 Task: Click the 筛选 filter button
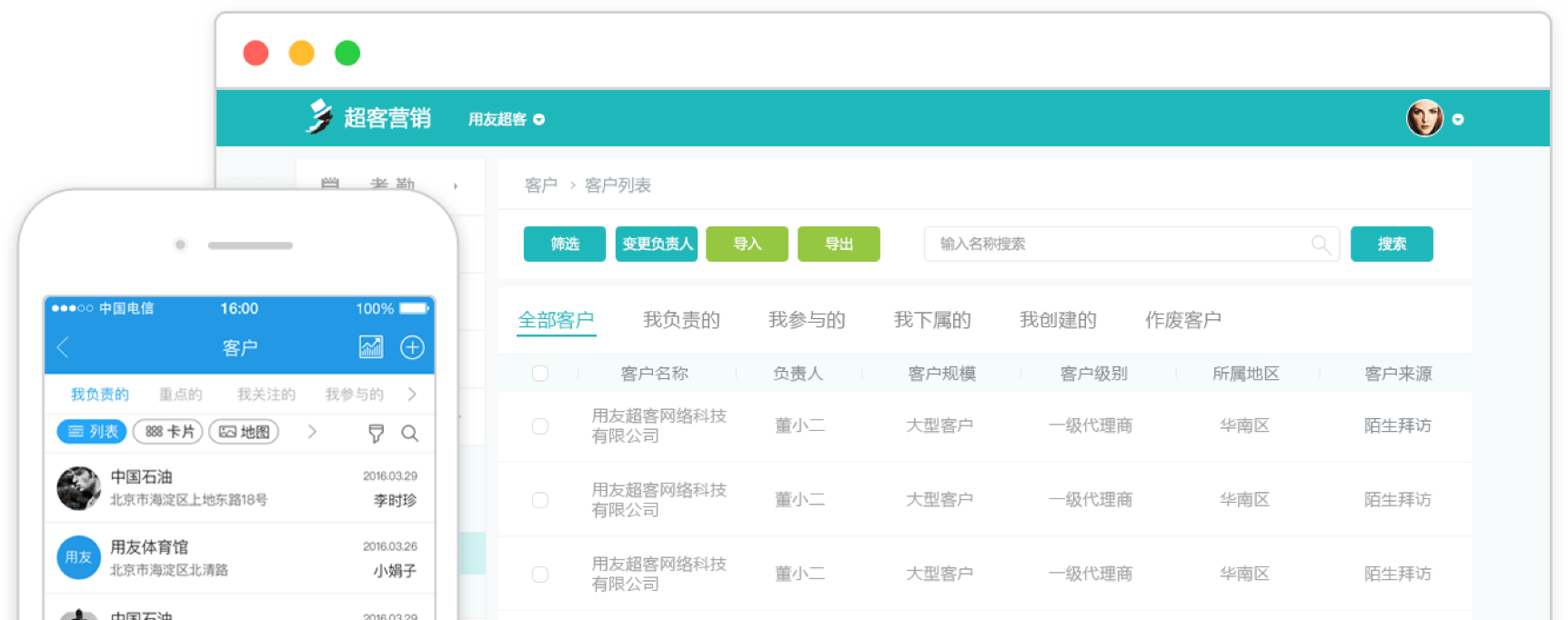(565, 244)
